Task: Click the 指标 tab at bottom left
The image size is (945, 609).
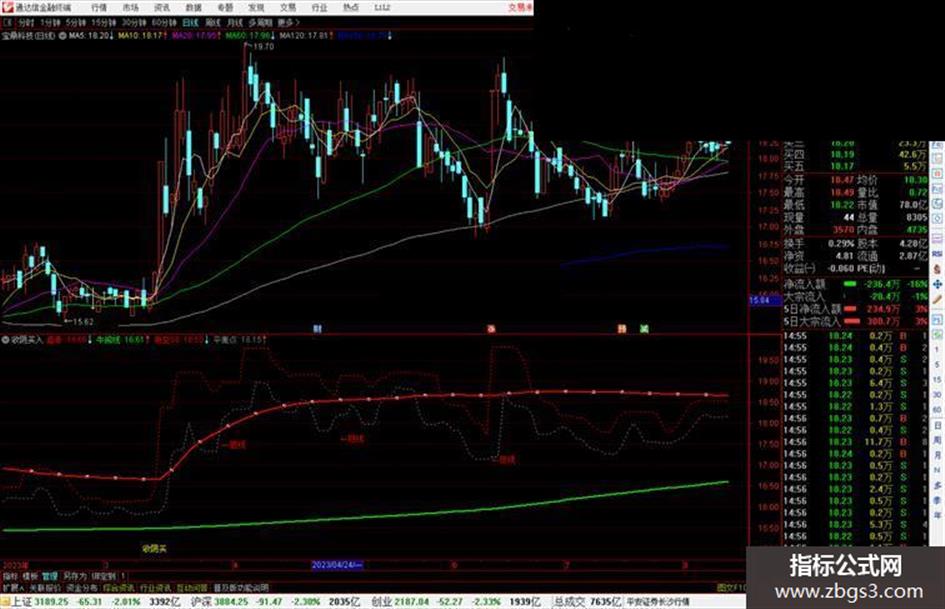Action: point(10,576)
